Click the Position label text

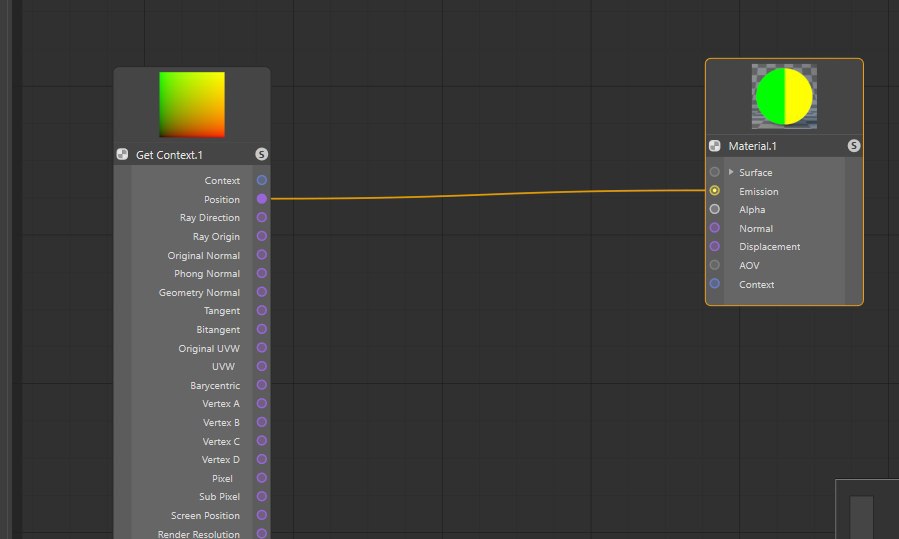click(x=222, y=200)
